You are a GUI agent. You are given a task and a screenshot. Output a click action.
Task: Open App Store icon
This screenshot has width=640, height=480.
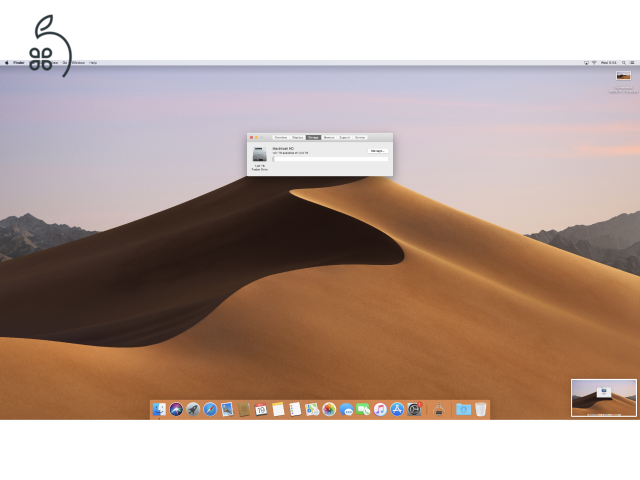[x=397, y=409]
